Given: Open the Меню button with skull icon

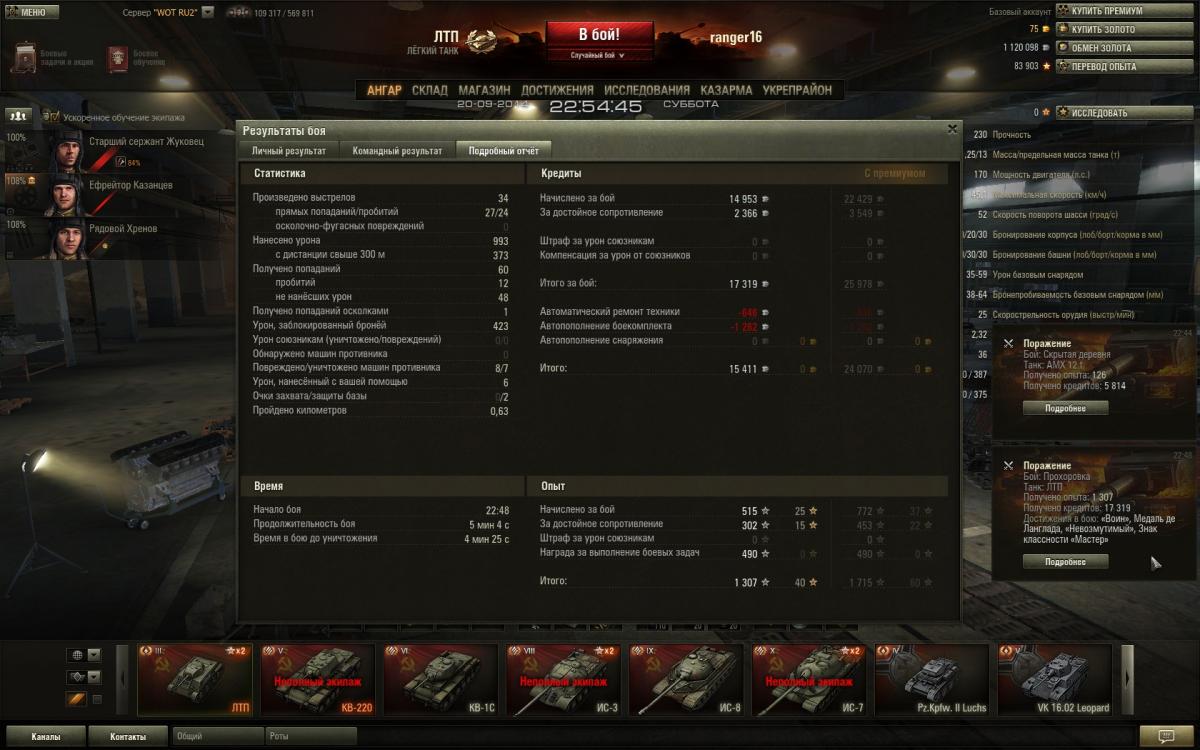Looking at the screenshot, I should click(x=31, y=12).
